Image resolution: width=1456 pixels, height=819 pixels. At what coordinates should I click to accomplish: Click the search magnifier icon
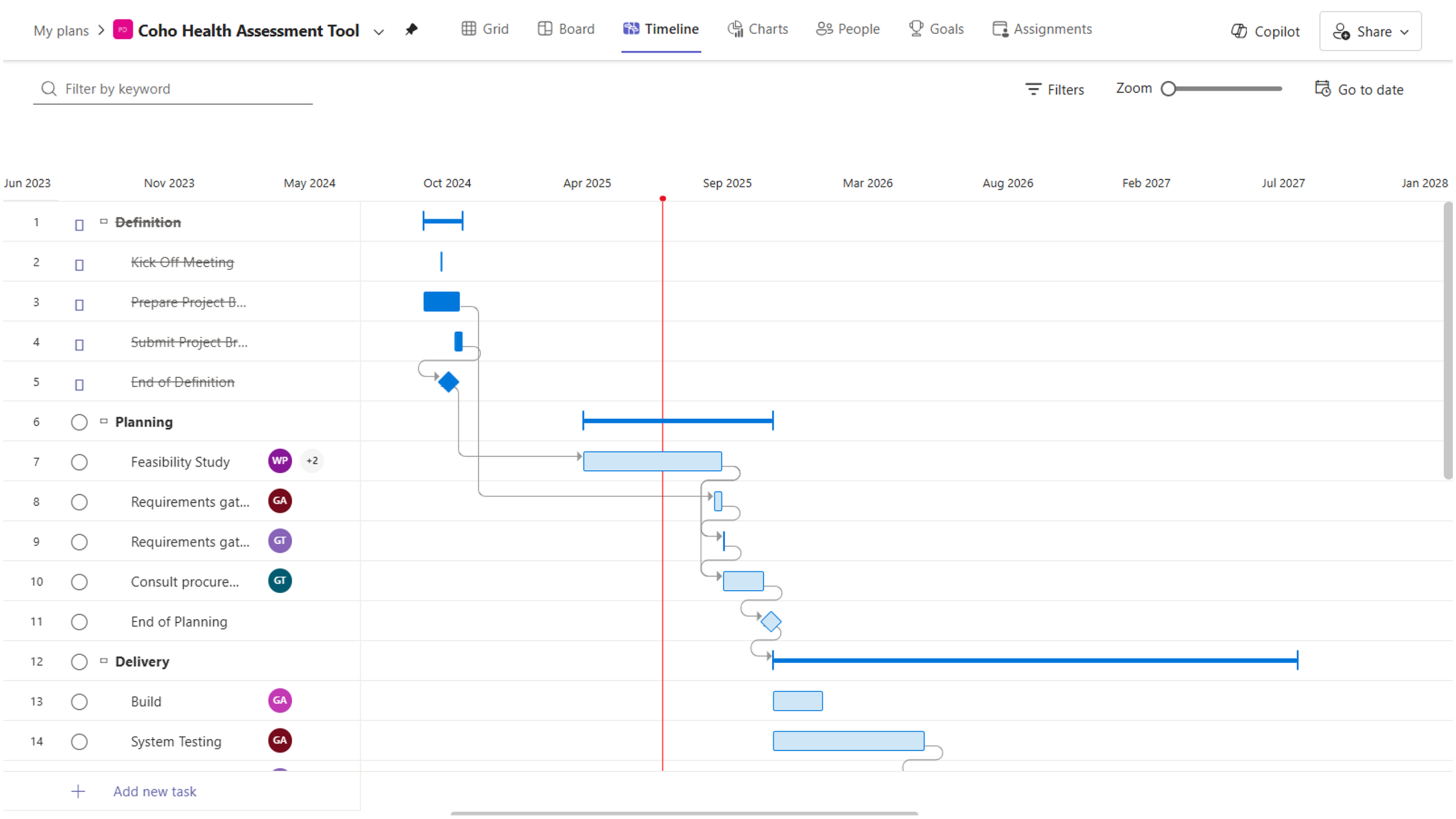49,89
